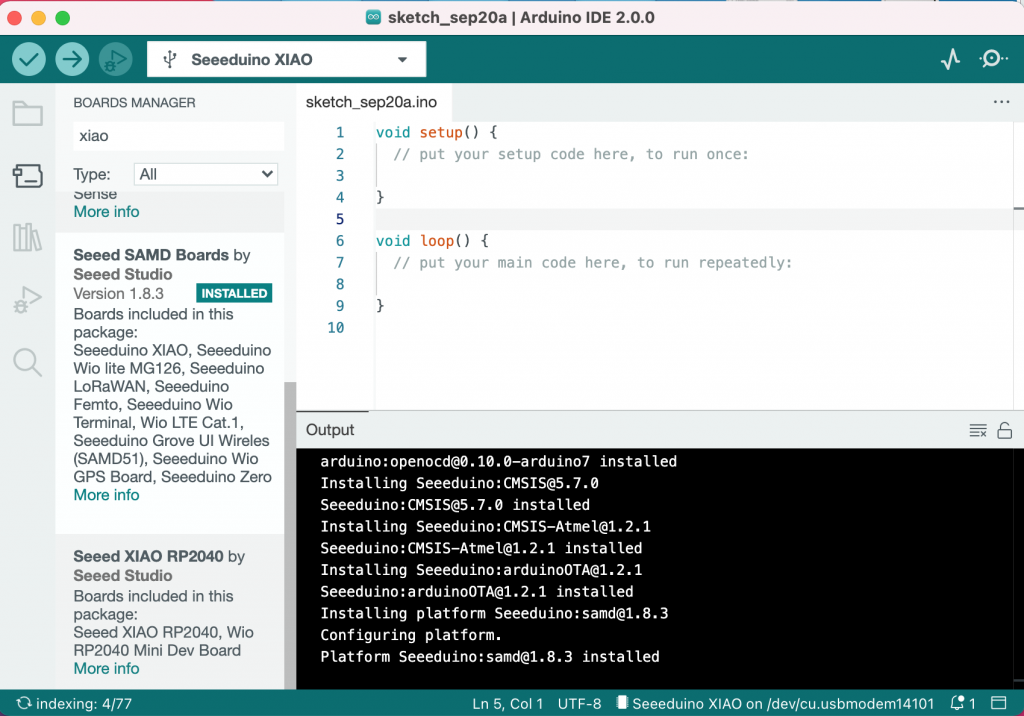Click the void setup() code line
Screen dimensions: 1024x716
(x=436, y=132)
